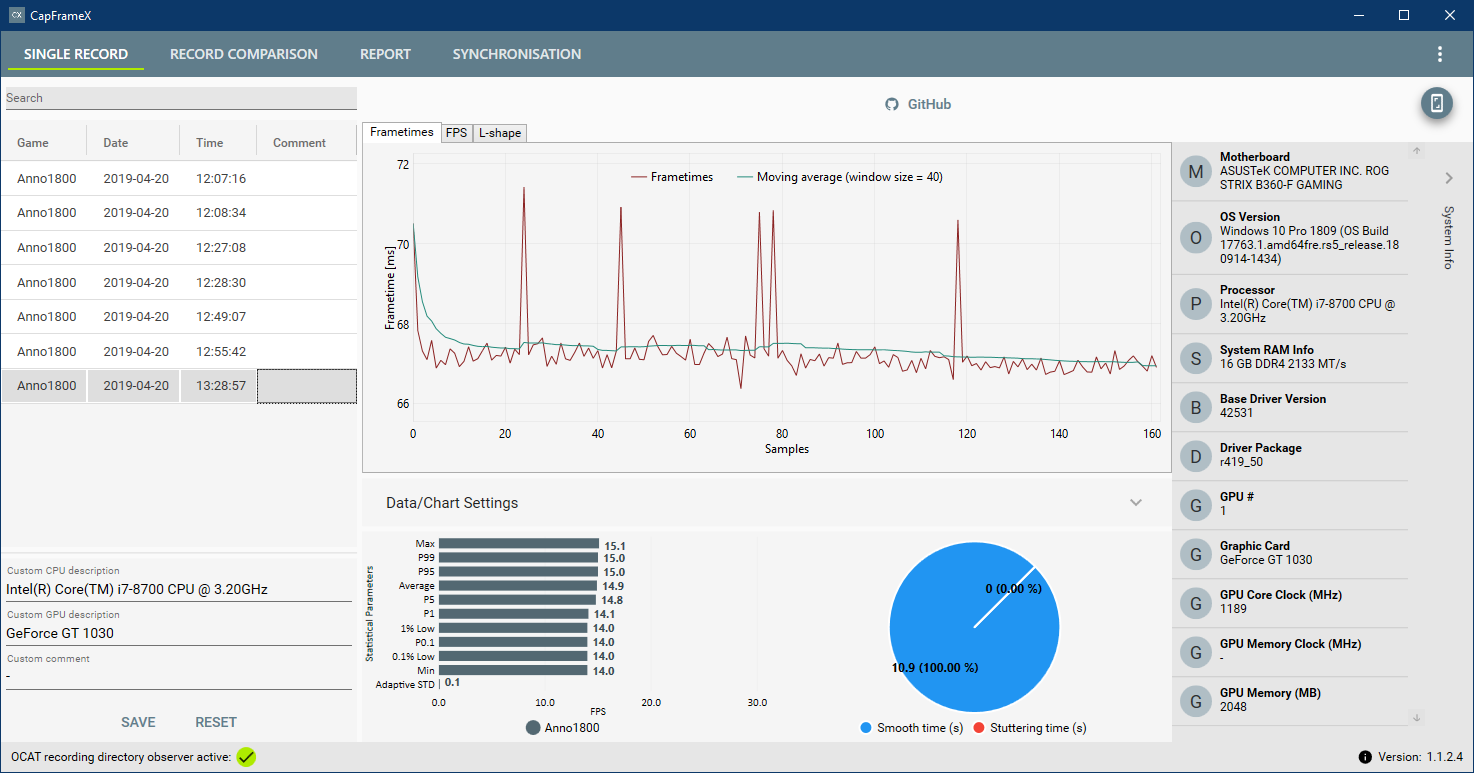This screenshot has height=773, width=1474.
Task: Click the Processor 'P' avatar icon
Action: coord(1196,304)
